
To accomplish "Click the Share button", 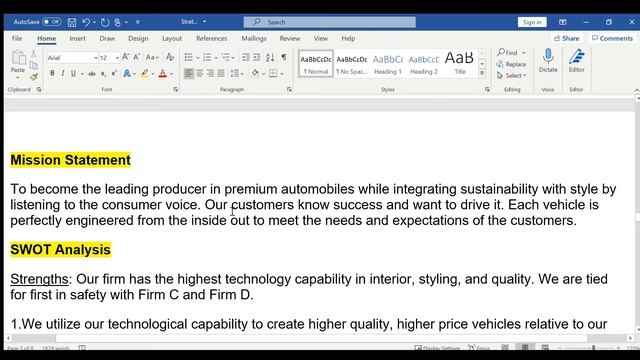I will pyautogui.click(x=567, y=38).
